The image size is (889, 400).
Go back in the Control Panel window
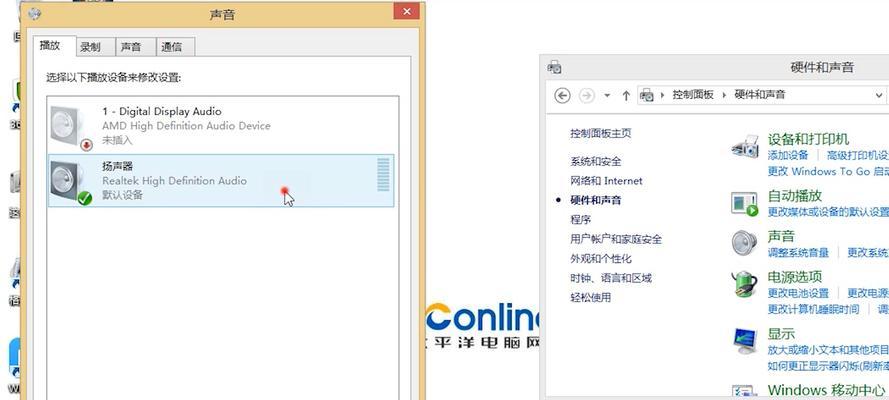point(562,95)
